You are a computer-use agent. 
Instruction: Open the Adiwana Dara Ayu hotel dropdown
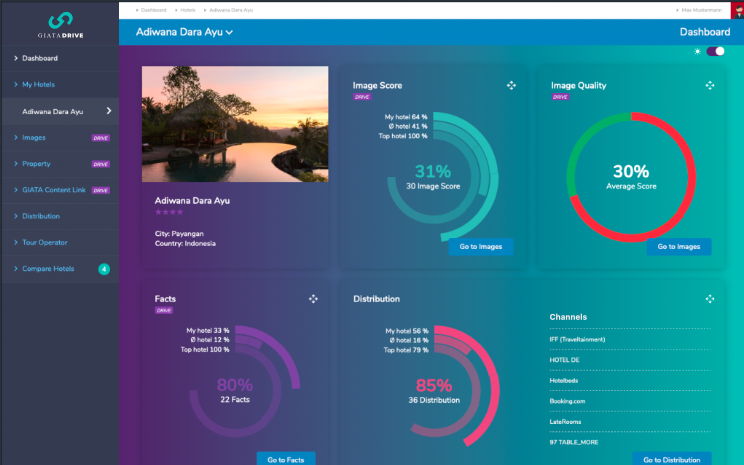click(184, 32)
